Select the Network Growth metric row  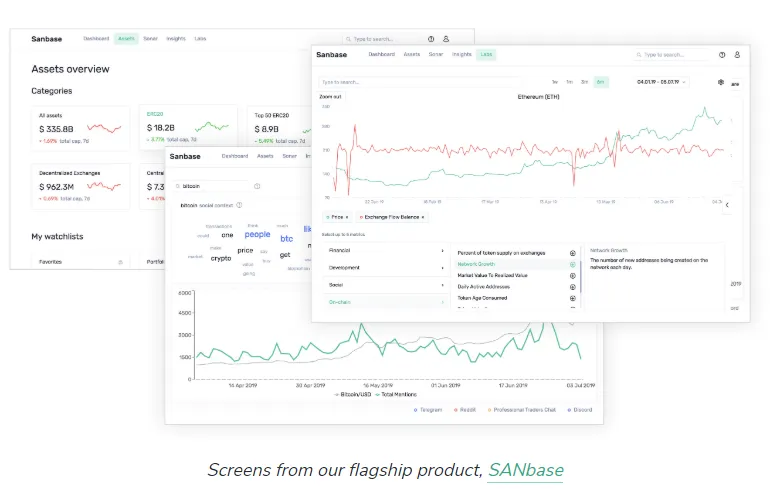click(515, 264)
